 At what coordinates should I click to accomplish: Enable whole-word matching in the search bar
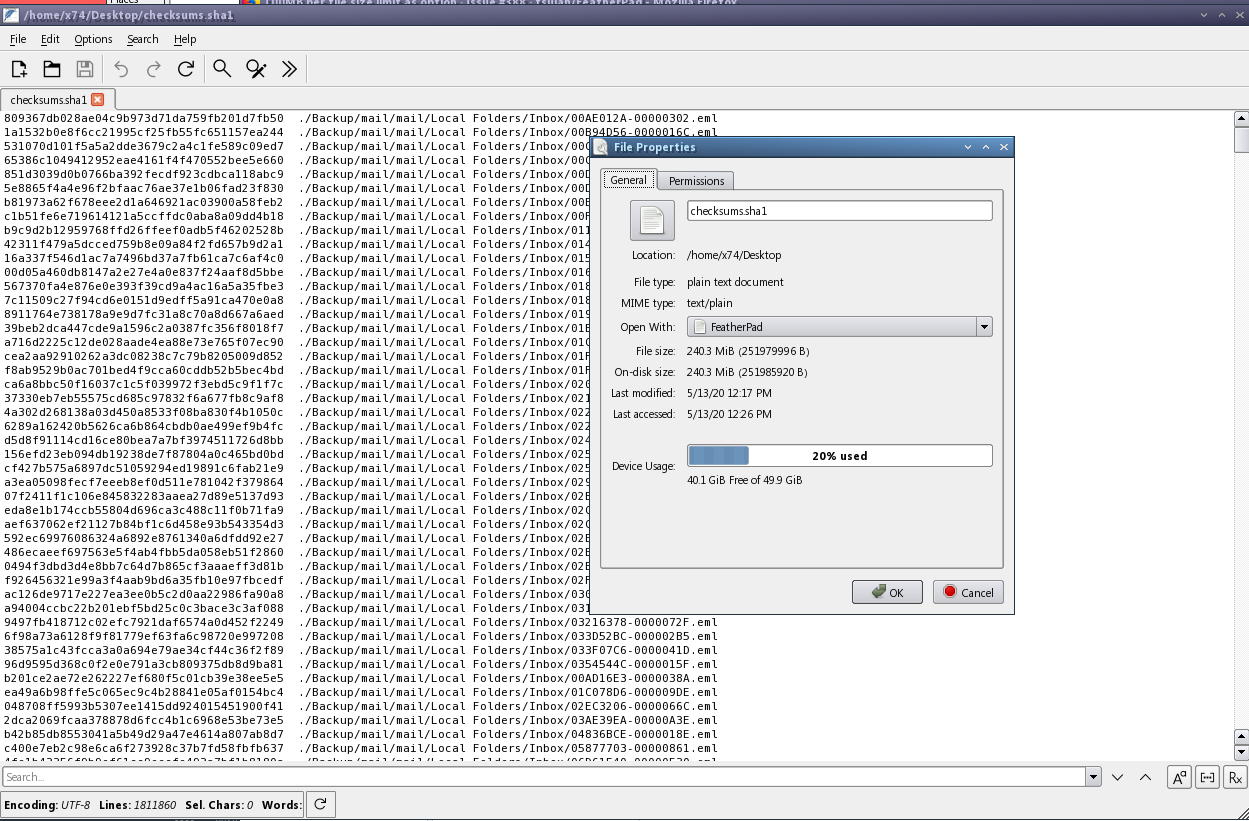pos(1208,777)
